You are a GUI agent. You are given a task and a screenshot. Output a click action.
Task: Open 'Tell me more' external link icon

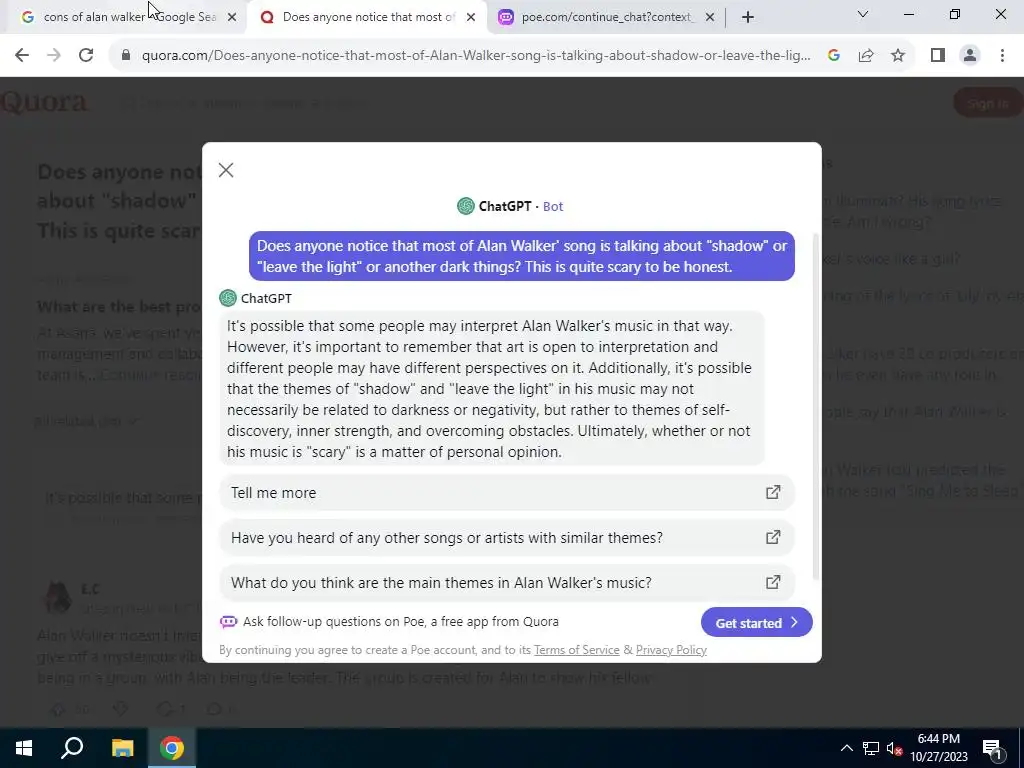[773, 492]
